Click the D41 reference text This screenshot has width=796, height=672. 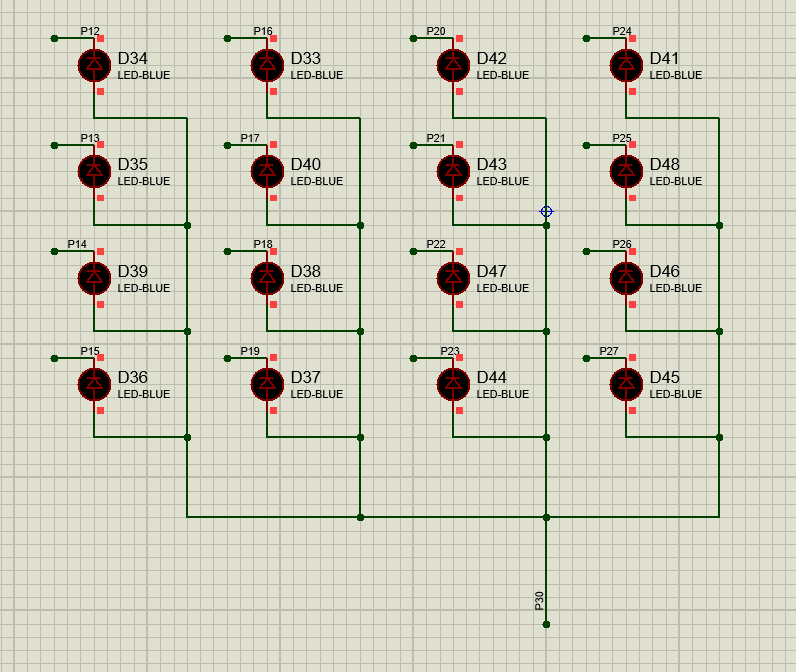pyautogui.click(x=664, y=58)
